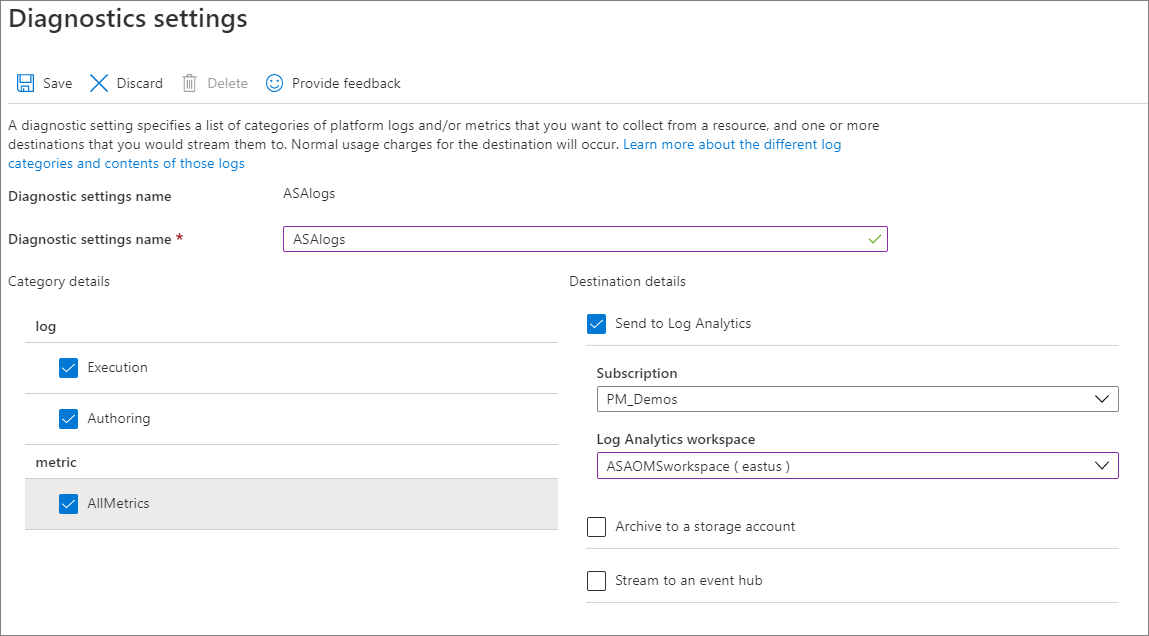
Task: Click the Delete trash icon
Action: coord(189,83)
